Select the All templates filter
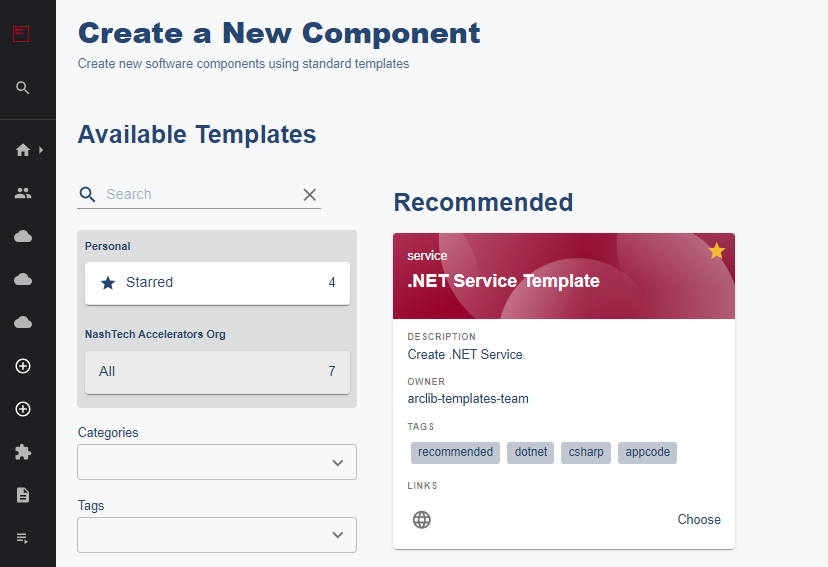Screen dimensions: 828x567 pos(217,372)
